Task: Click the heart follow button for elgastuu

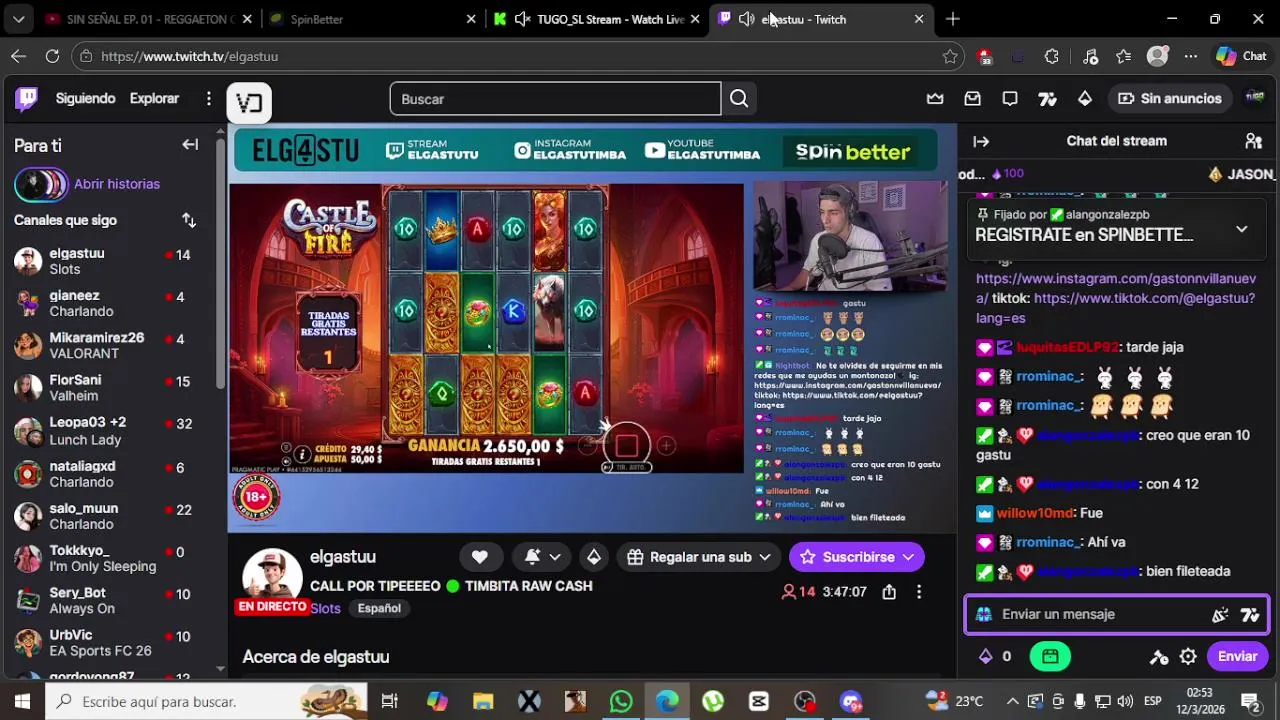Action: coord(480,557)
